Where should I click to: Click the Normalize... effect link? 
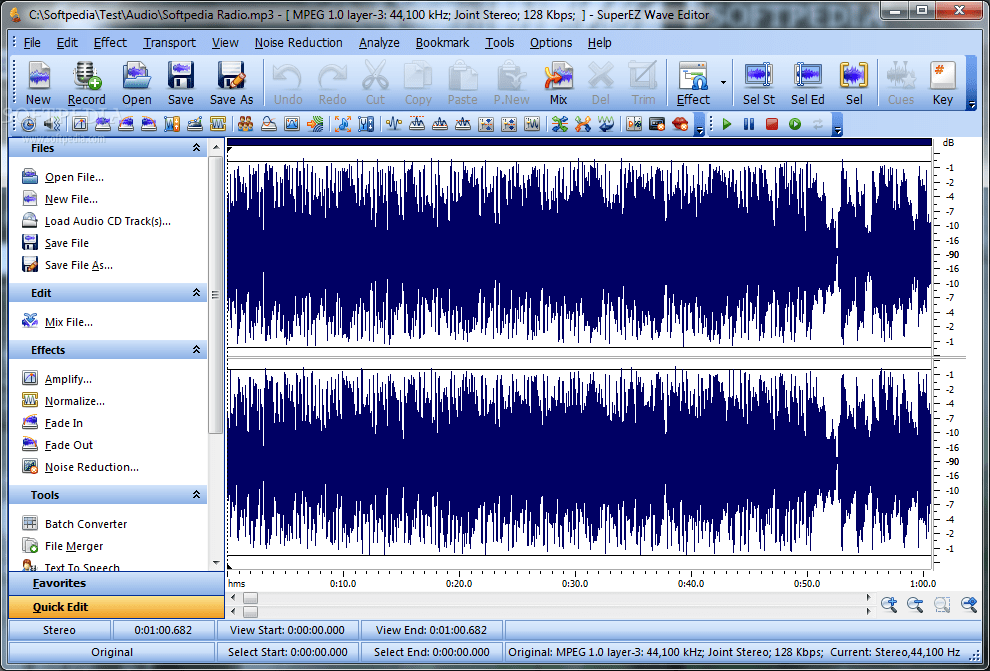coord(74,401)
